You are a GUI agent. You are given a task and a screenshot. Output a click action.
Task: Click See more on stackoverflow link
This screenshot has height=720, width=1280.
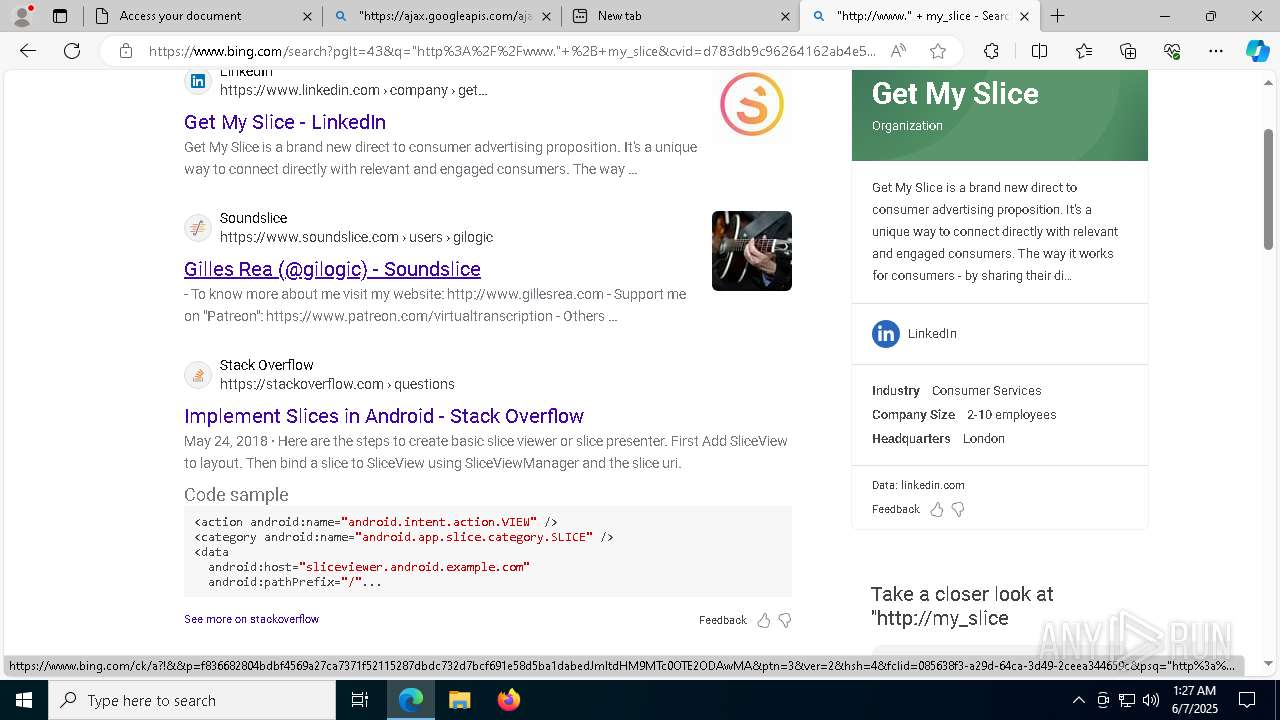click(x=251, y=619)
